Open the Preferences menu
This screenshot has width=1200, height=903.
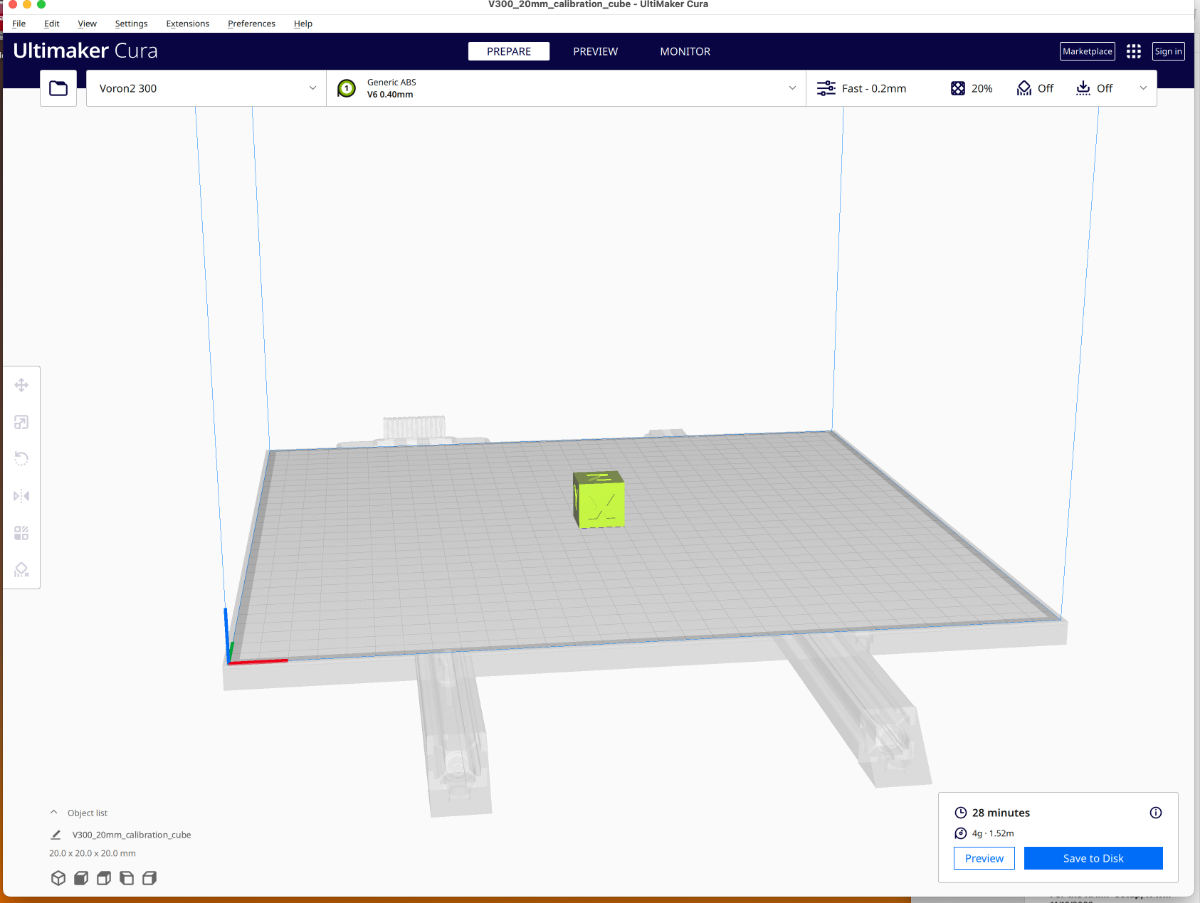251,23
